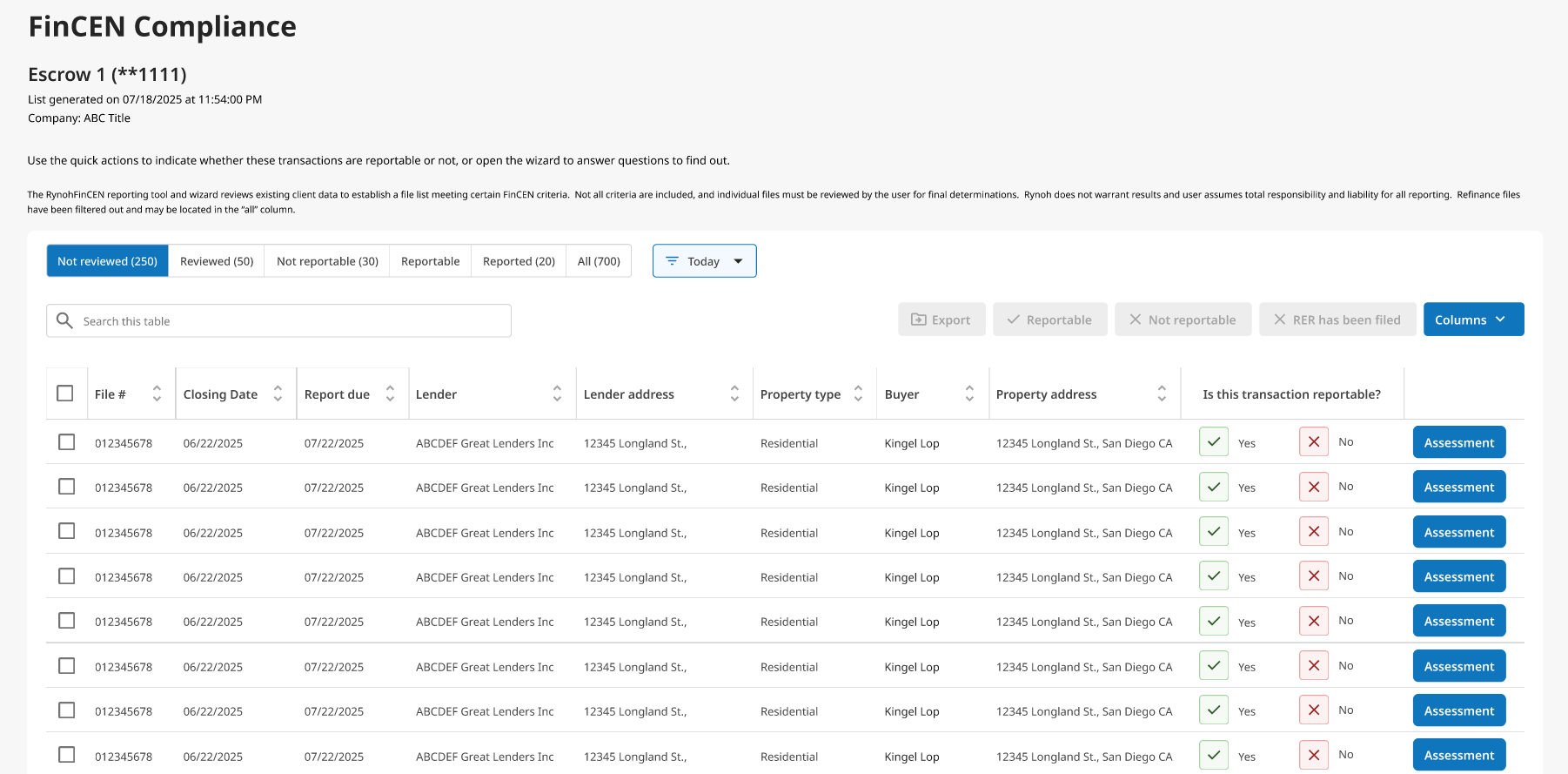Click the magnifier icon in search box

pyautogui.click(x=64, y=321)
